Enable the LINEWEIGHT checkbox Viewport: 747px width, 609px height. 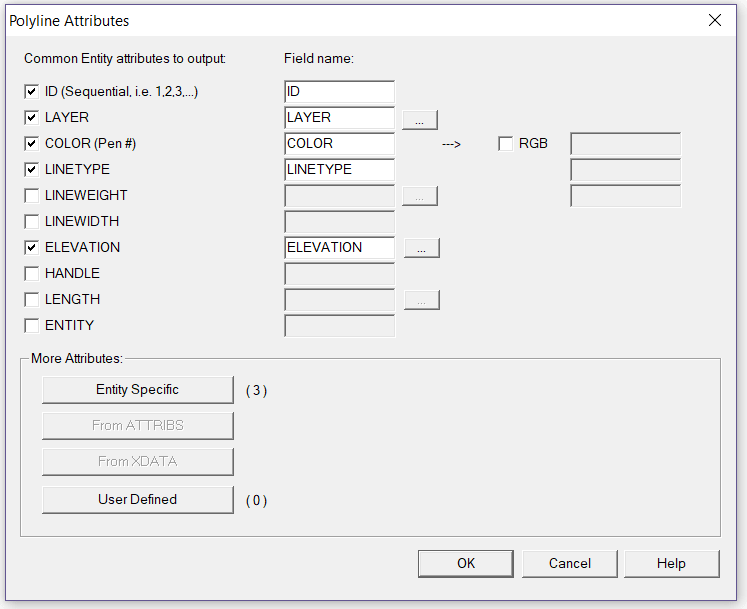click(x=31, y=195)
